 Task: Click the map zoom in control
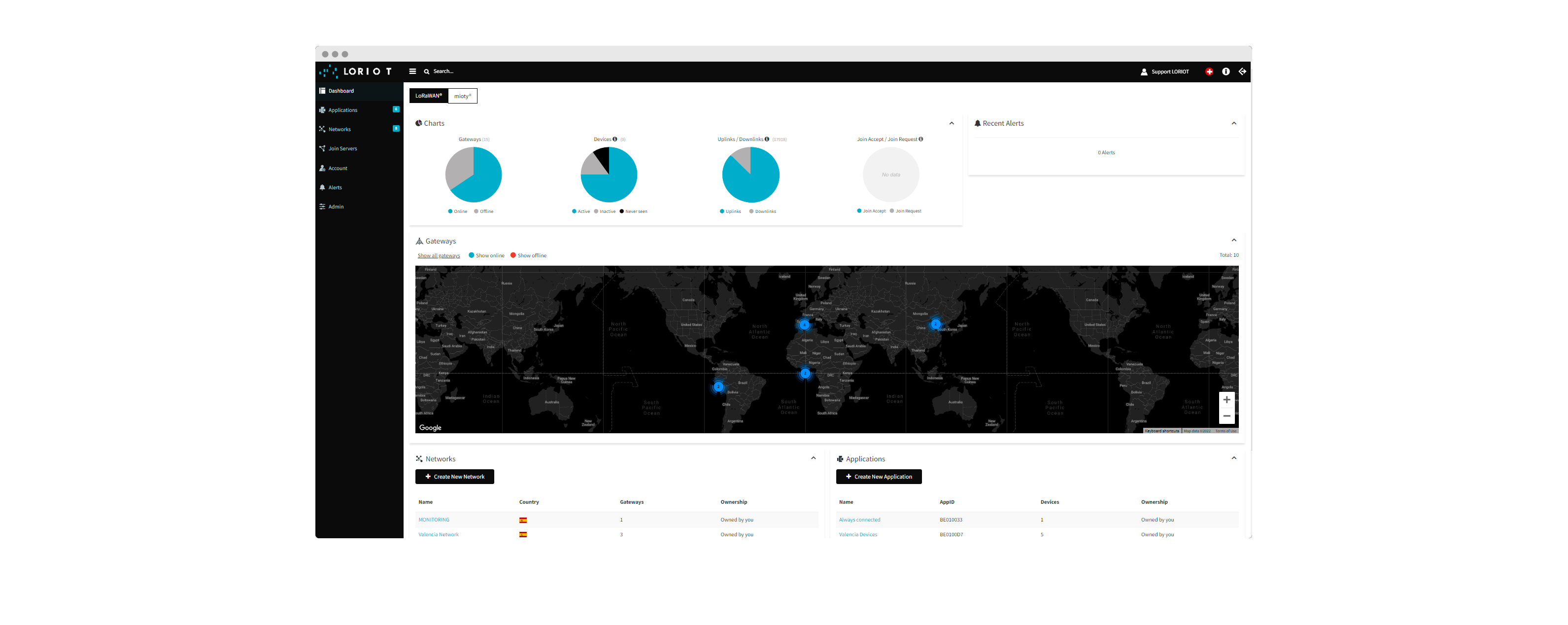[x=1227, y=400]
